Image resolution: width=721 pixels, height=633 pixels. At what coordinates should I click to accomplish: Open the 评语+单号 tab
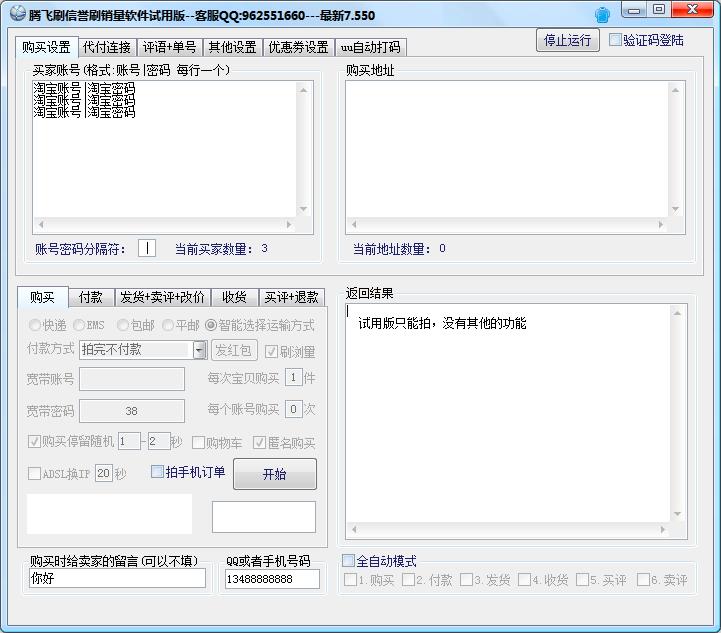tap(170, 47)
